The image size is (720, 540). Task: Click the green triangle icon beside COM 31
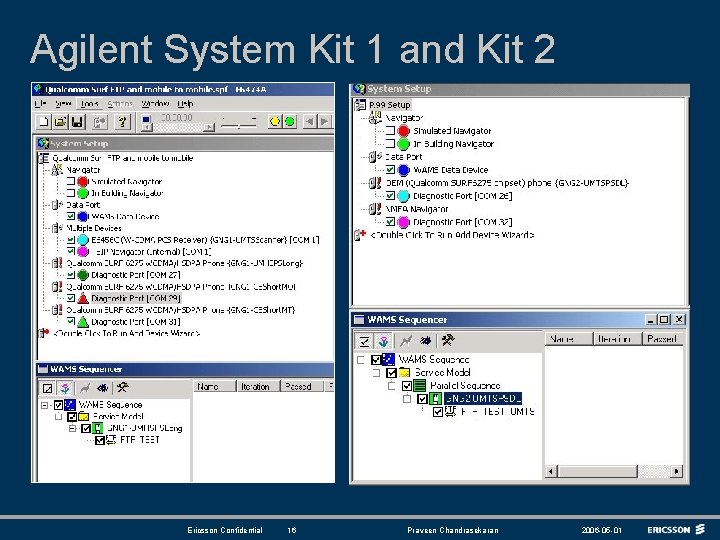click(x=83, y=321)
